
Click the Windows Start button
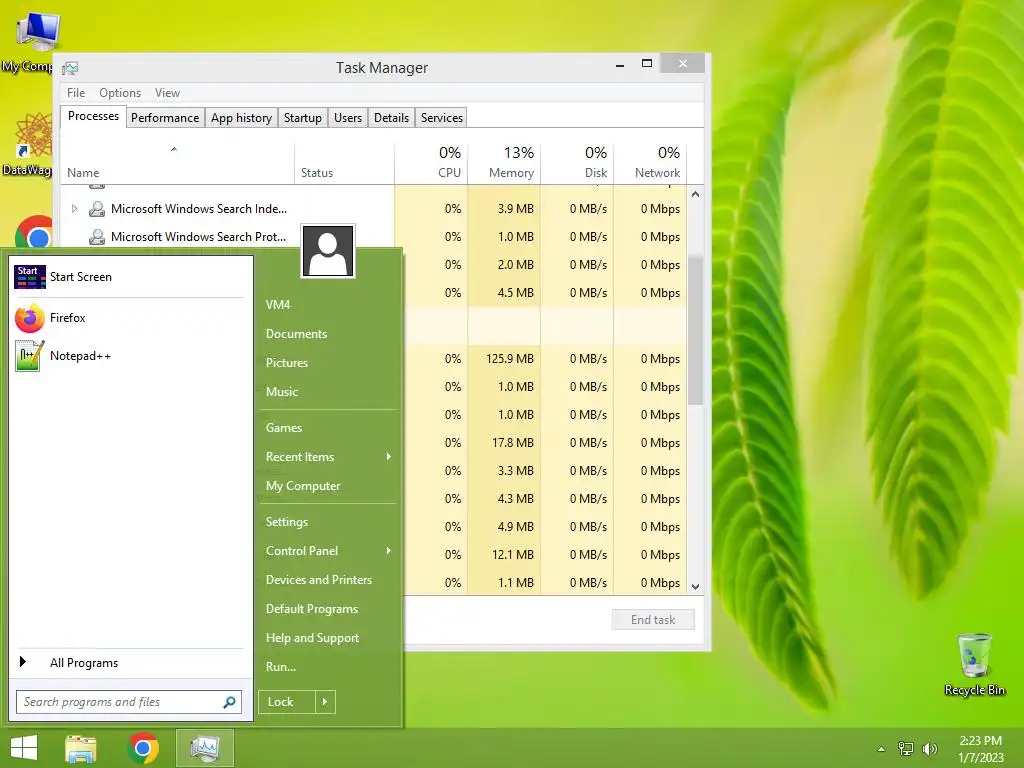coord(24,748)
